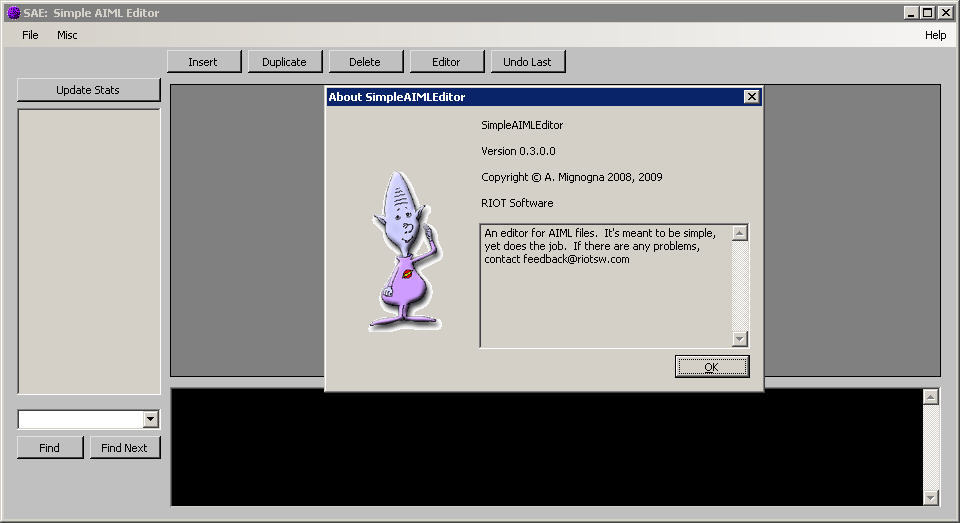Close the SAE main window
This screenshot has width=960, height=523.
point(945,12)
